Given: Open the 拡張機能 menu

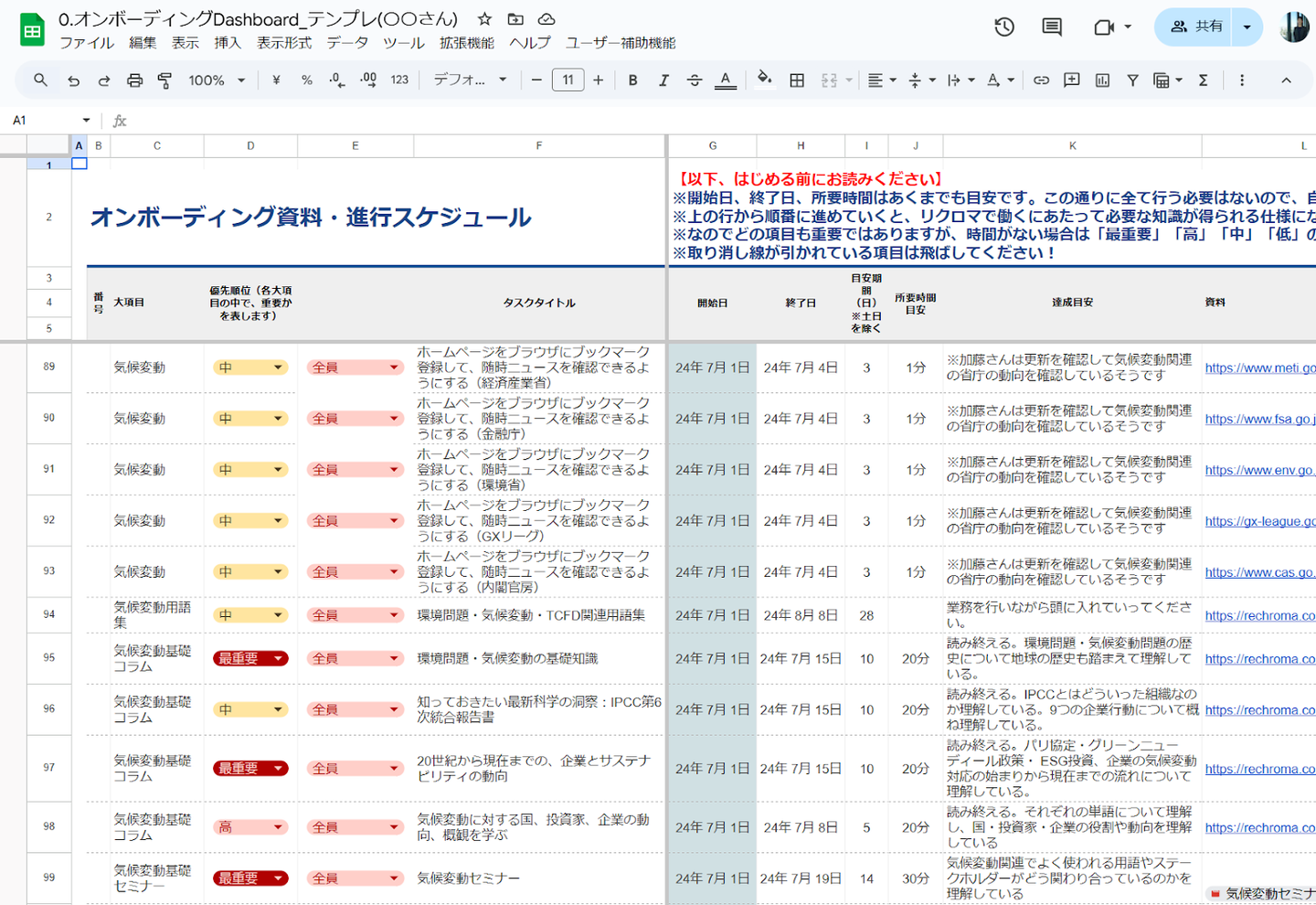Looking at the screenshot, I should click(x=466, y=43).
